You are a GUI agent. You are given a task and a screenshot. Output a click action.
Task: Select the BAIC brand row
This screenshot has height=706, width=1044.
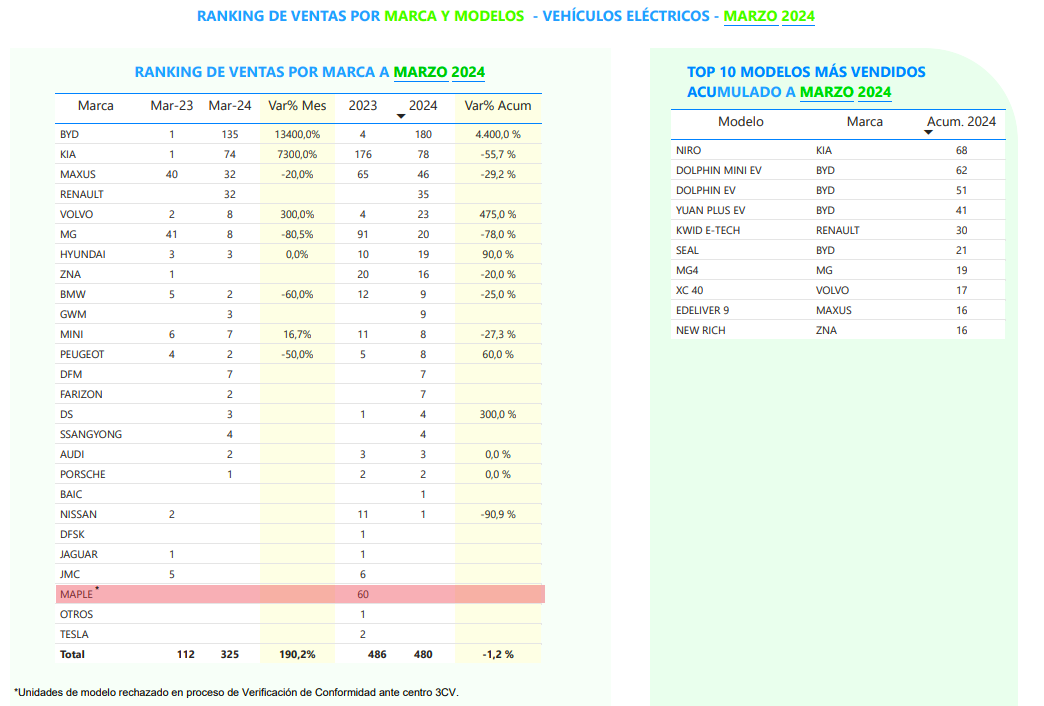(298, 494)
